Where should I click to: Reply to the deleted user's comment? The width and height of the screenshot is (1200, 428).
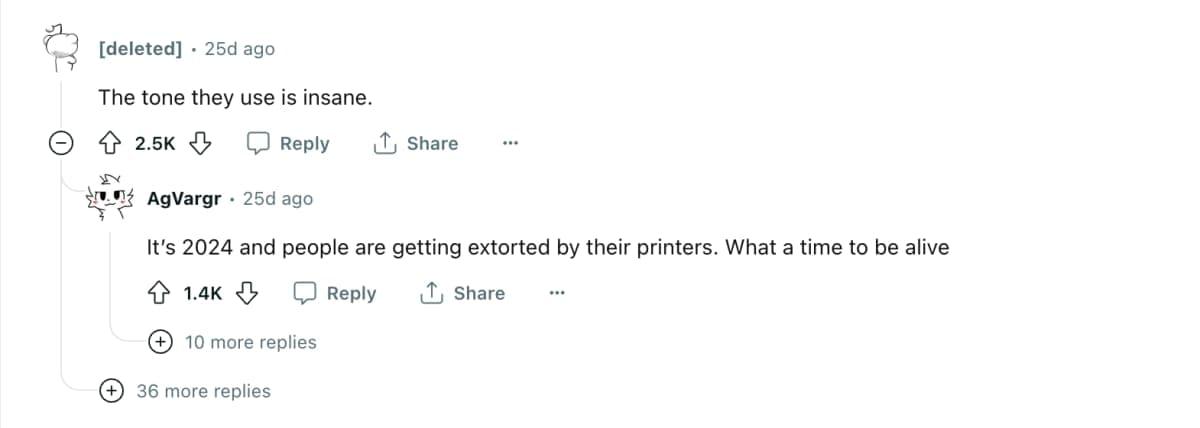coord(289,144)
